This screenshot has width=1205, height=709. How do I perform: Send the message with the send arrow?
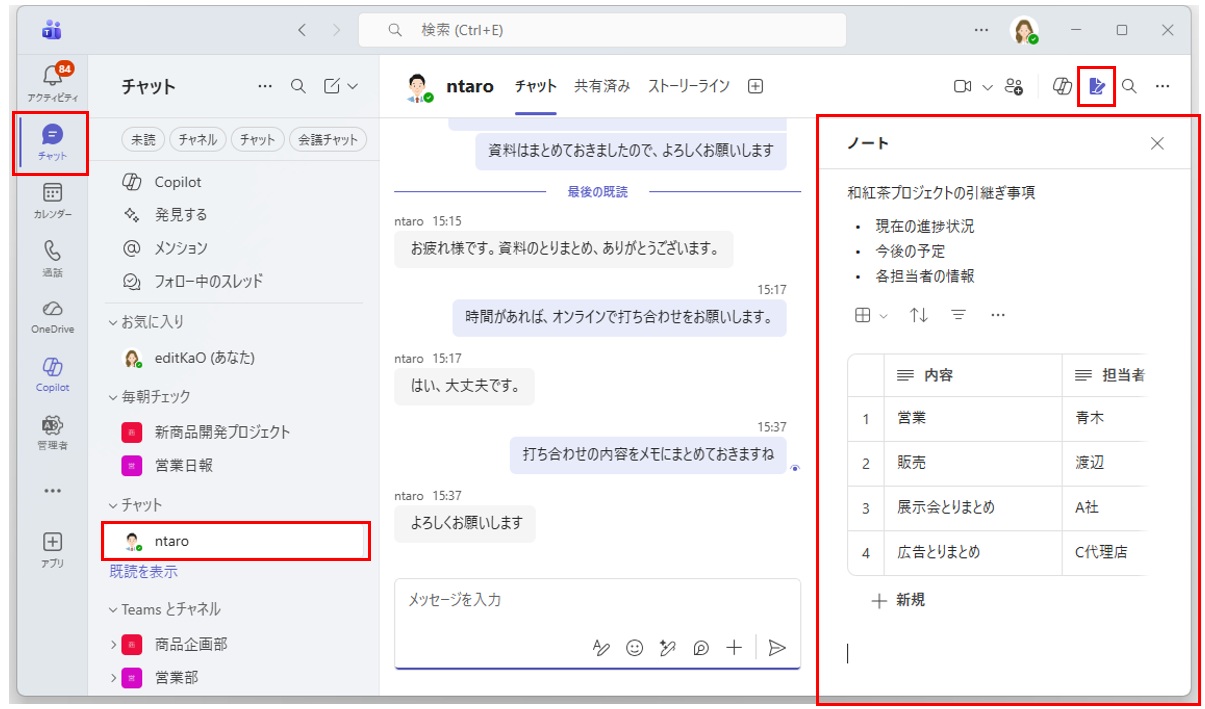pos(778,647)
